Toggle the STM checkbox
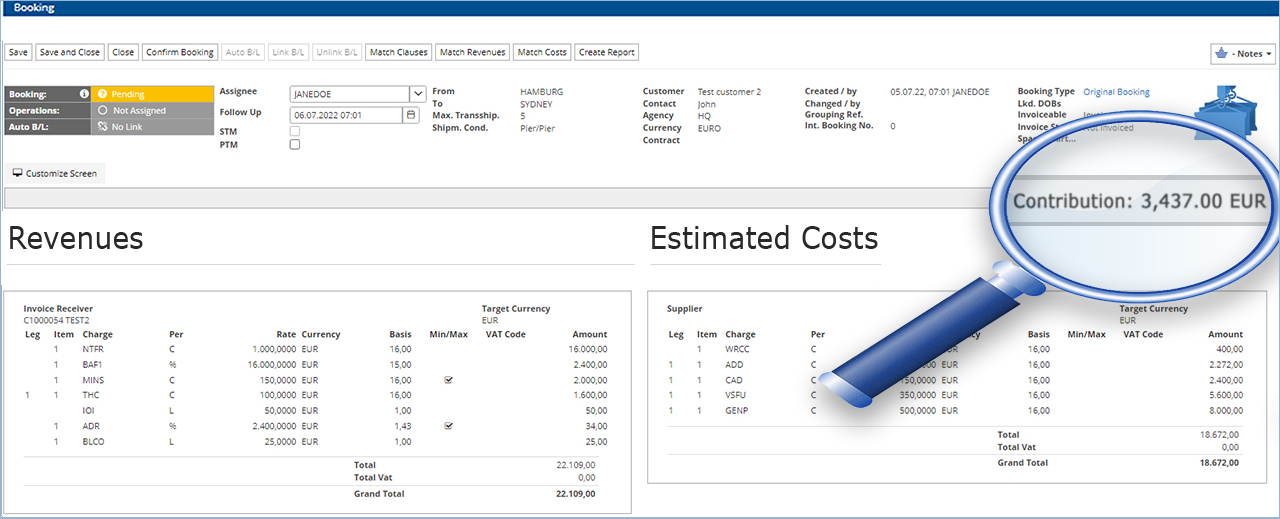 pos(294,131)
